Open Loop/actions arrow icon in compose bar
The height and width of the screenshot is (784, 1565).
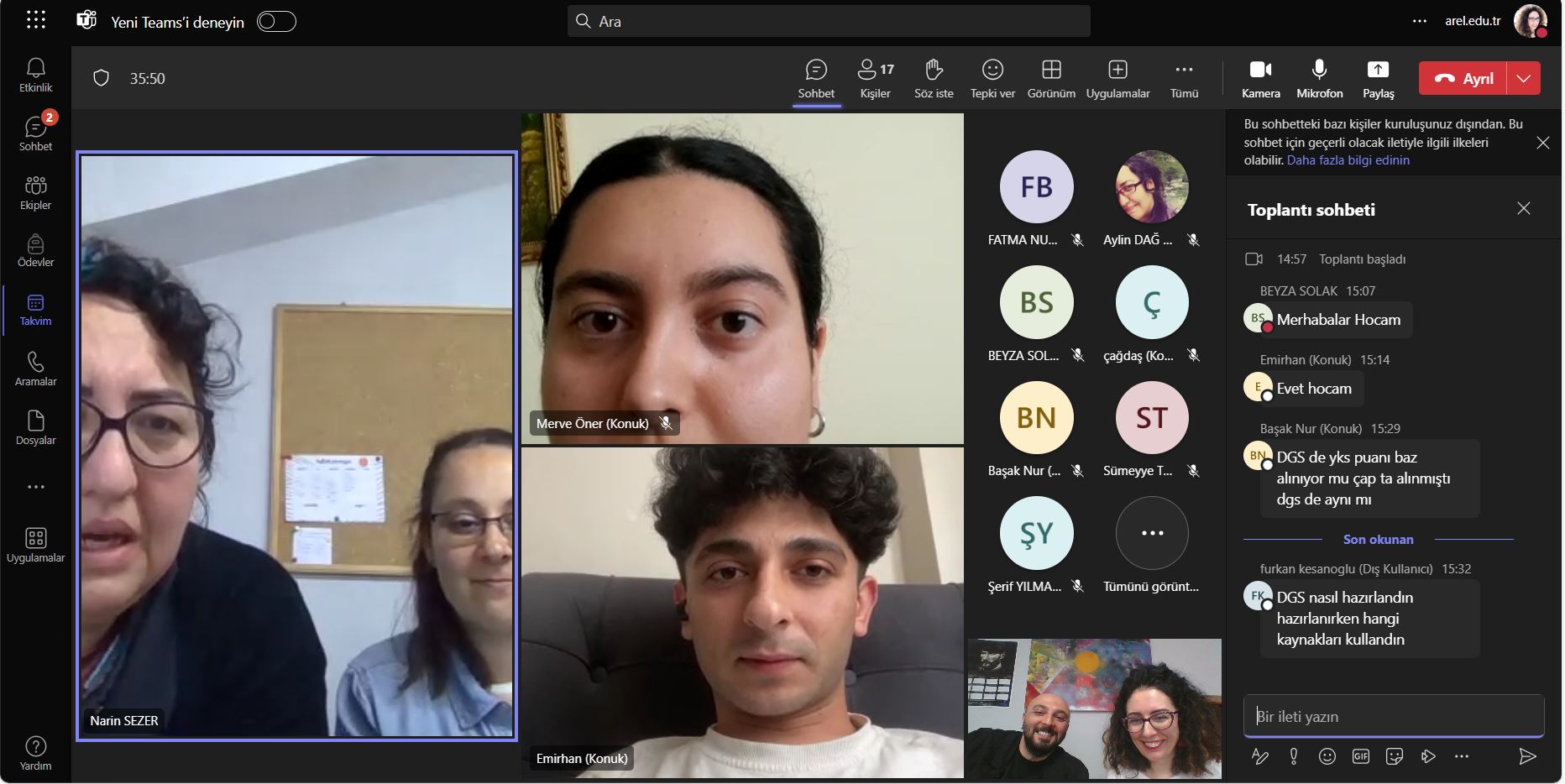pyautogui.click(x=1428, y=756)
